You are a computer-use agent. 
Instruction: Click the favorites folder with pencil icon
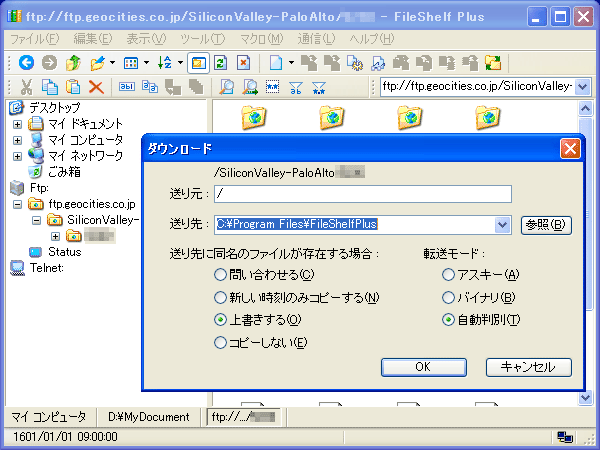coord(97,62)
